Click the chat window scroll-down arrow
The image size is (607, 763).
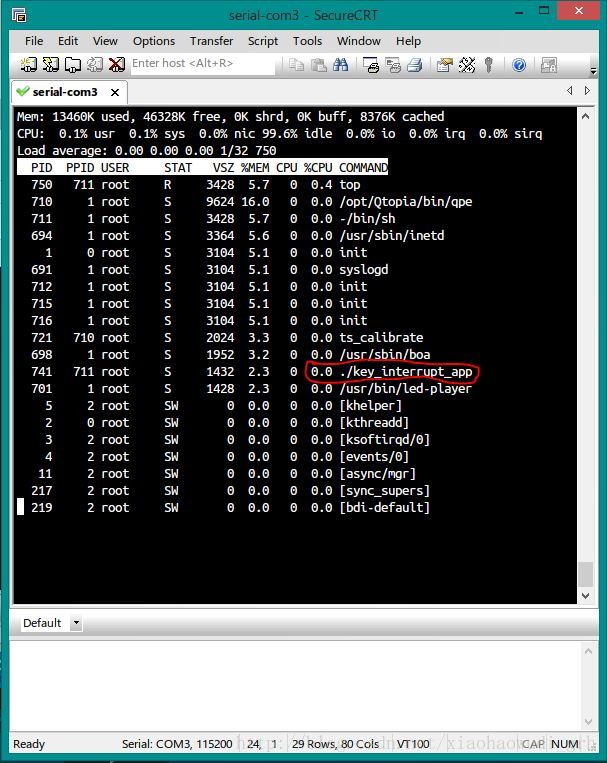coord(588,722)
